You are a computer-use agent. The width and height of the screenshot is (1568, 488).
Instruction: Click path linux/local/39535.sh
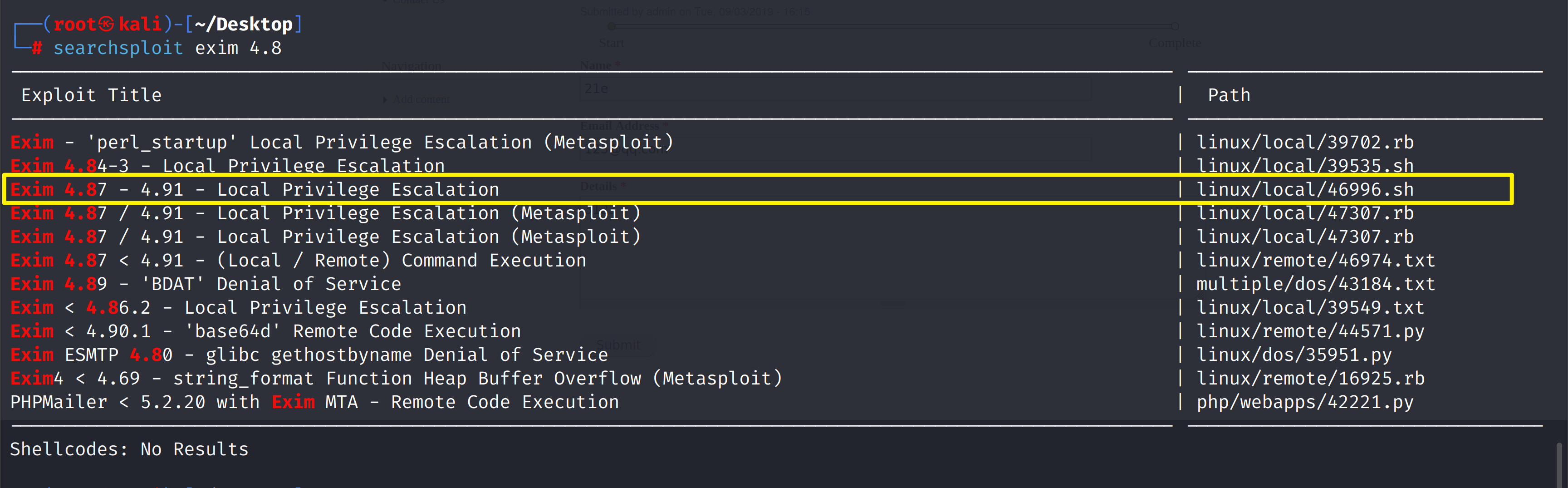(x=1305, y=166)
